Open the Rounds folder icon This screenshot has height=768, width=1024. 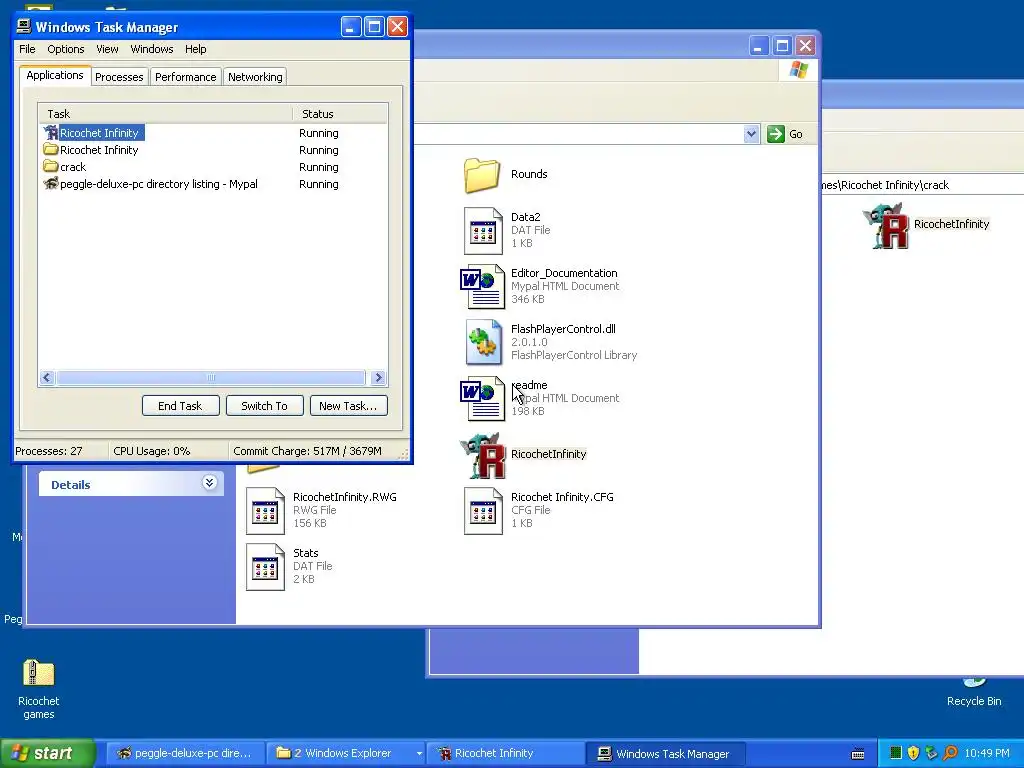(482, 175)
